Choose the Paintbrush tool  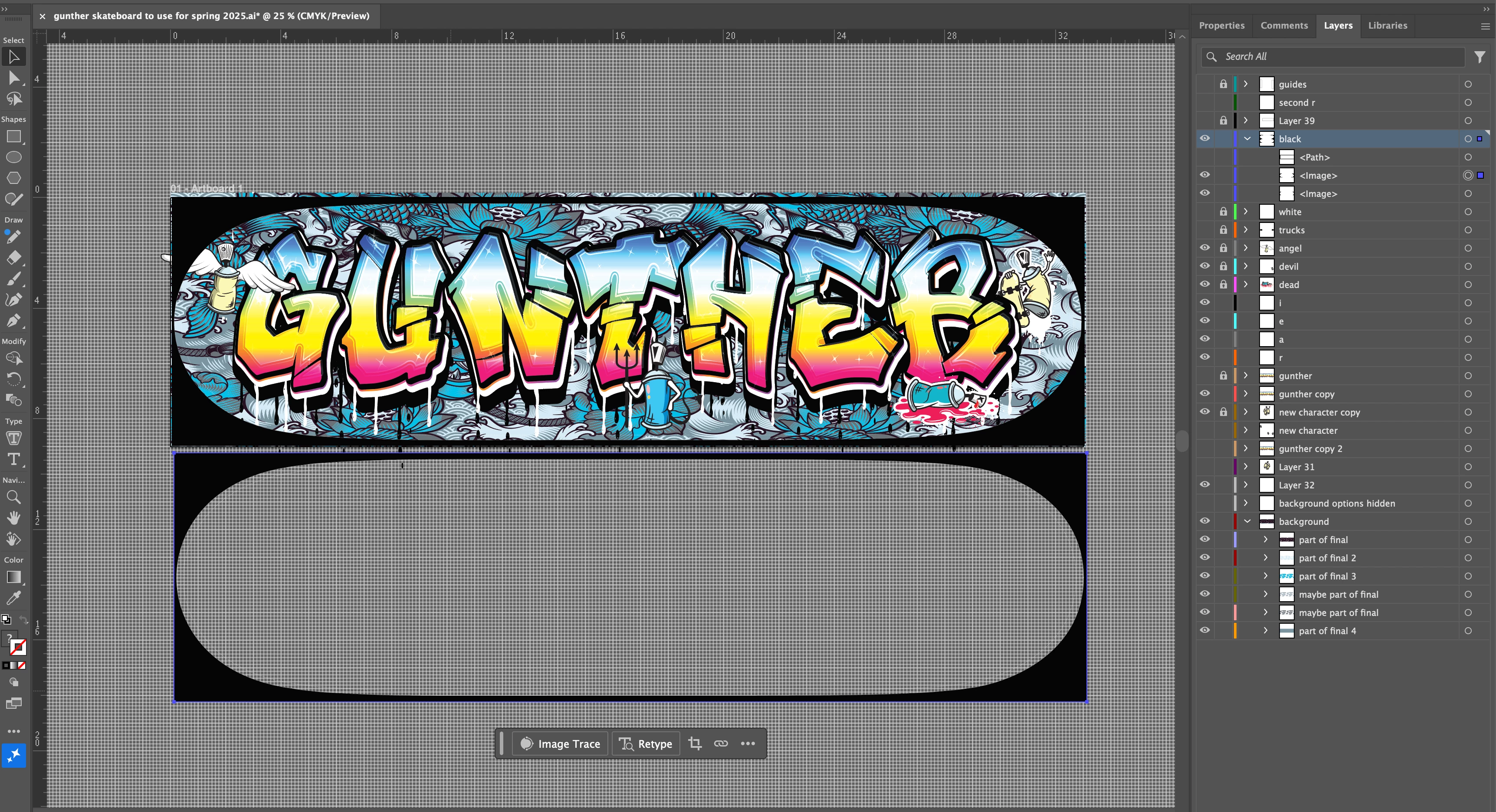click(13, 278)
